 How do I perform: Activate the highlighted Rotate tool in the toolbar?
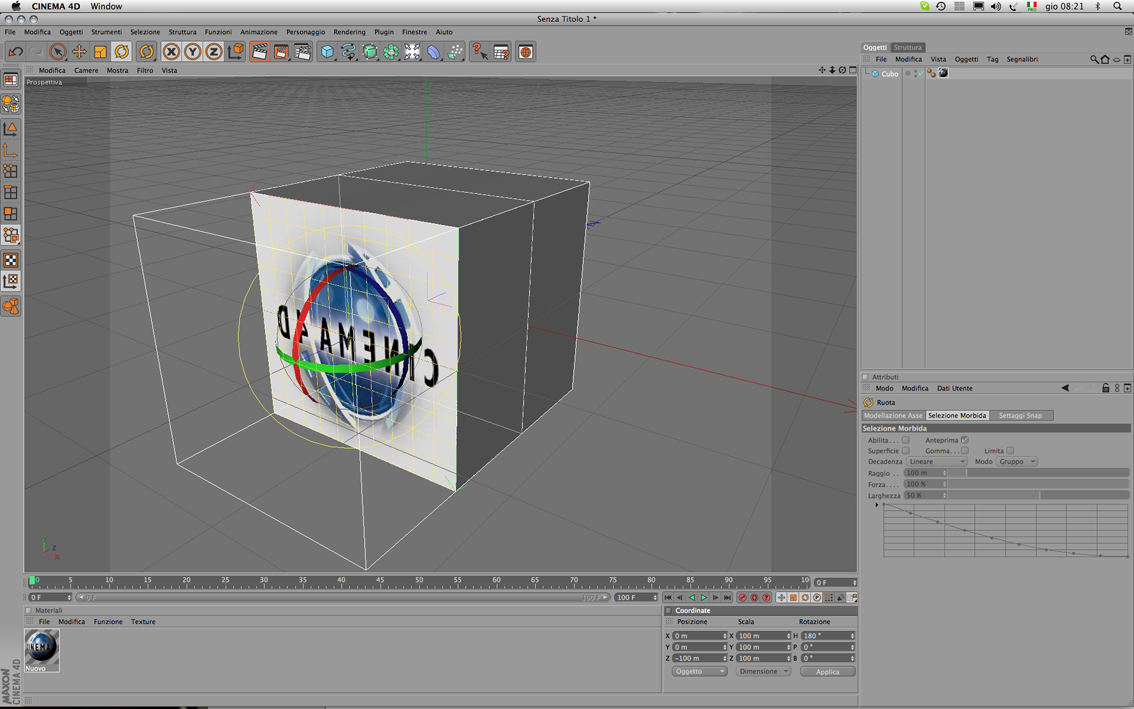[122, 51]
